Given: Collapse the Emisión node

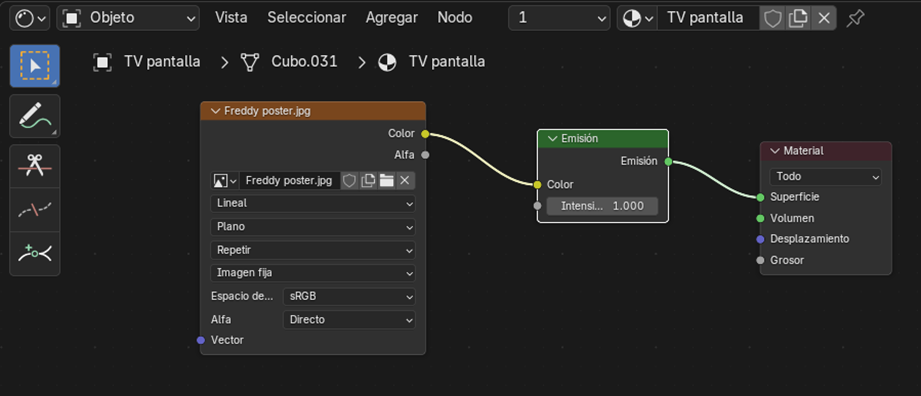Looking at the screenshot, I should [552, 139].
